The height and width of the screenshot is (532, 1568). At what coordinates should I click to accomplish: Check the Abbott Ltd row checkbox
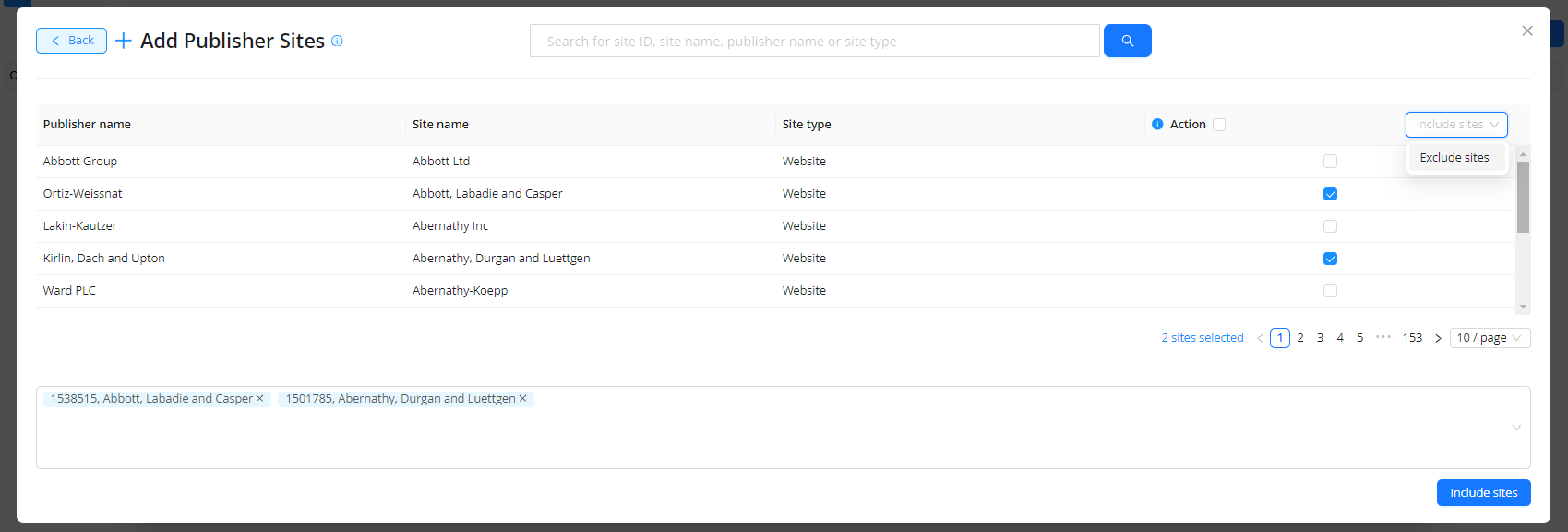(1330, 162)
